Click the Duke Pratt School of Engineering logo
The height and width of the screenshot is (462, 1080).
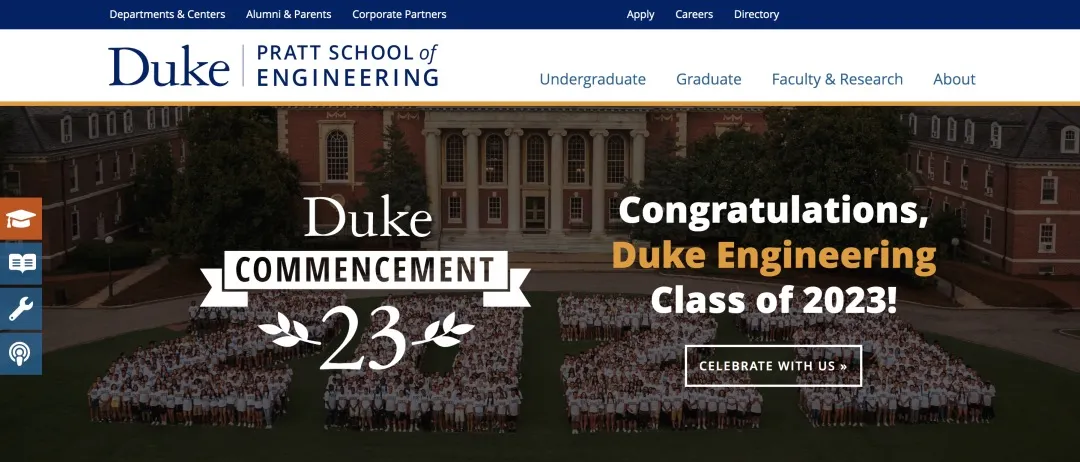[x=273, y=66]
